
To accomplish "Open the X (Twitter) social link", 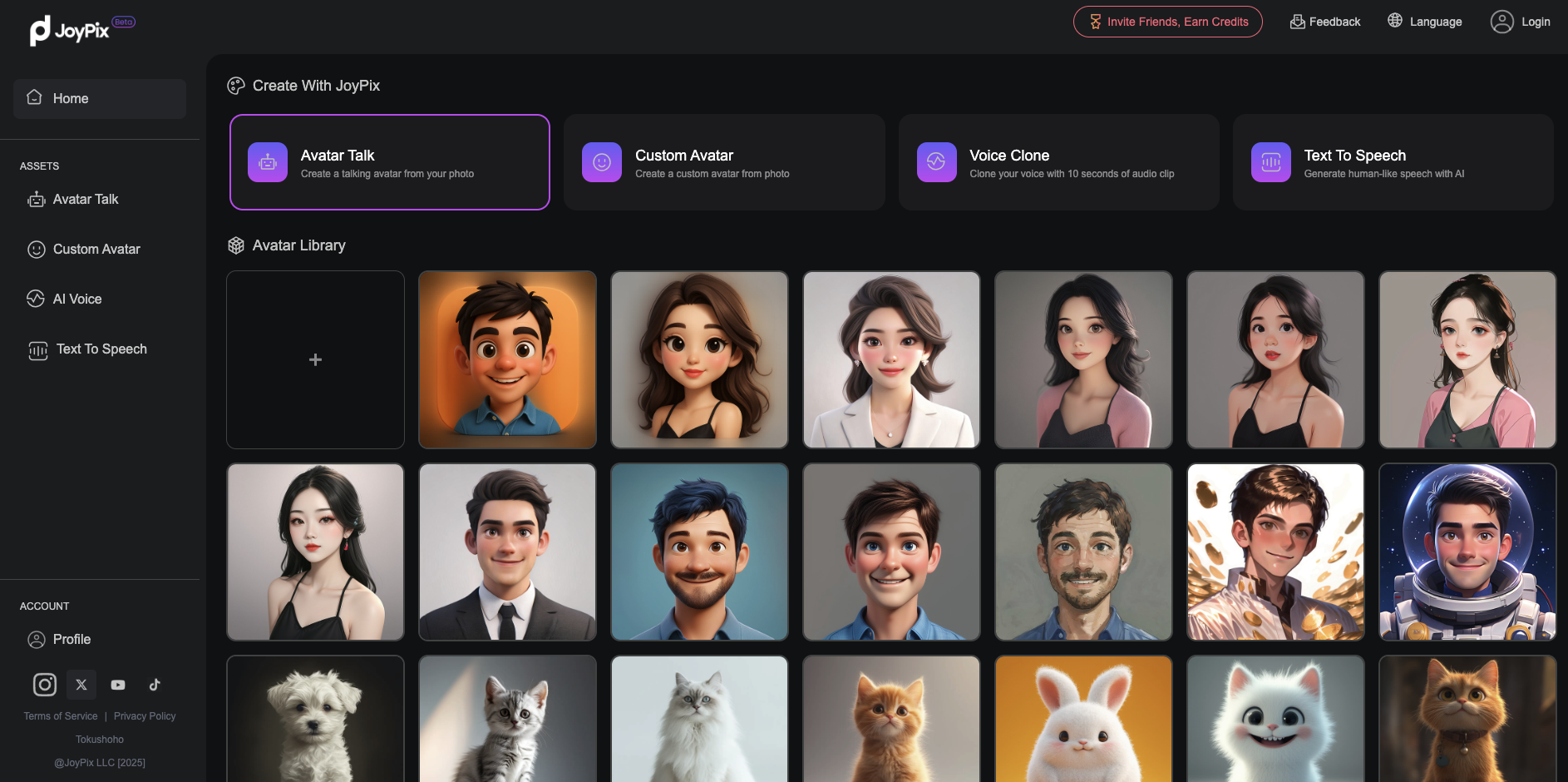I will pyautogui.click(x=81, y=685).
